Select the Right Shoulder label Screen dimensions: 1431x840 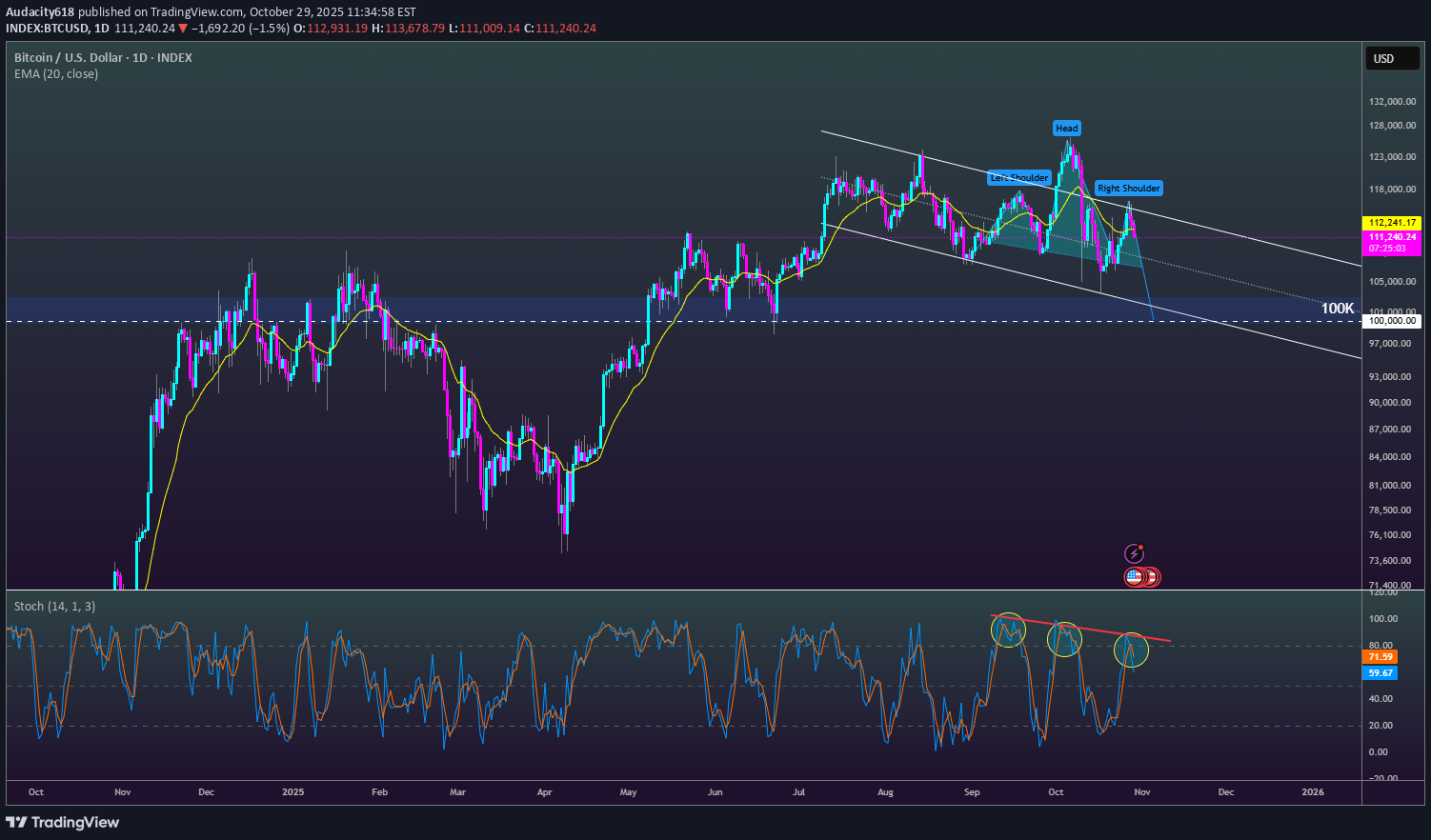point(1128,188)
